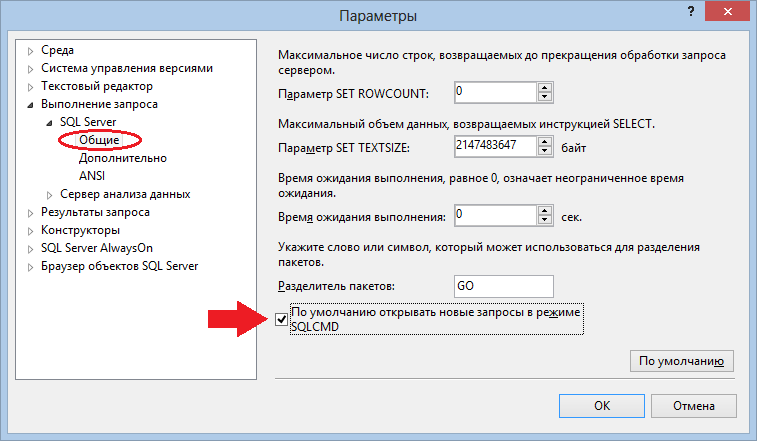Decrease Время ожидания выполнения spinner value
This screenshot has height=441, width=757.
(545, 219)
